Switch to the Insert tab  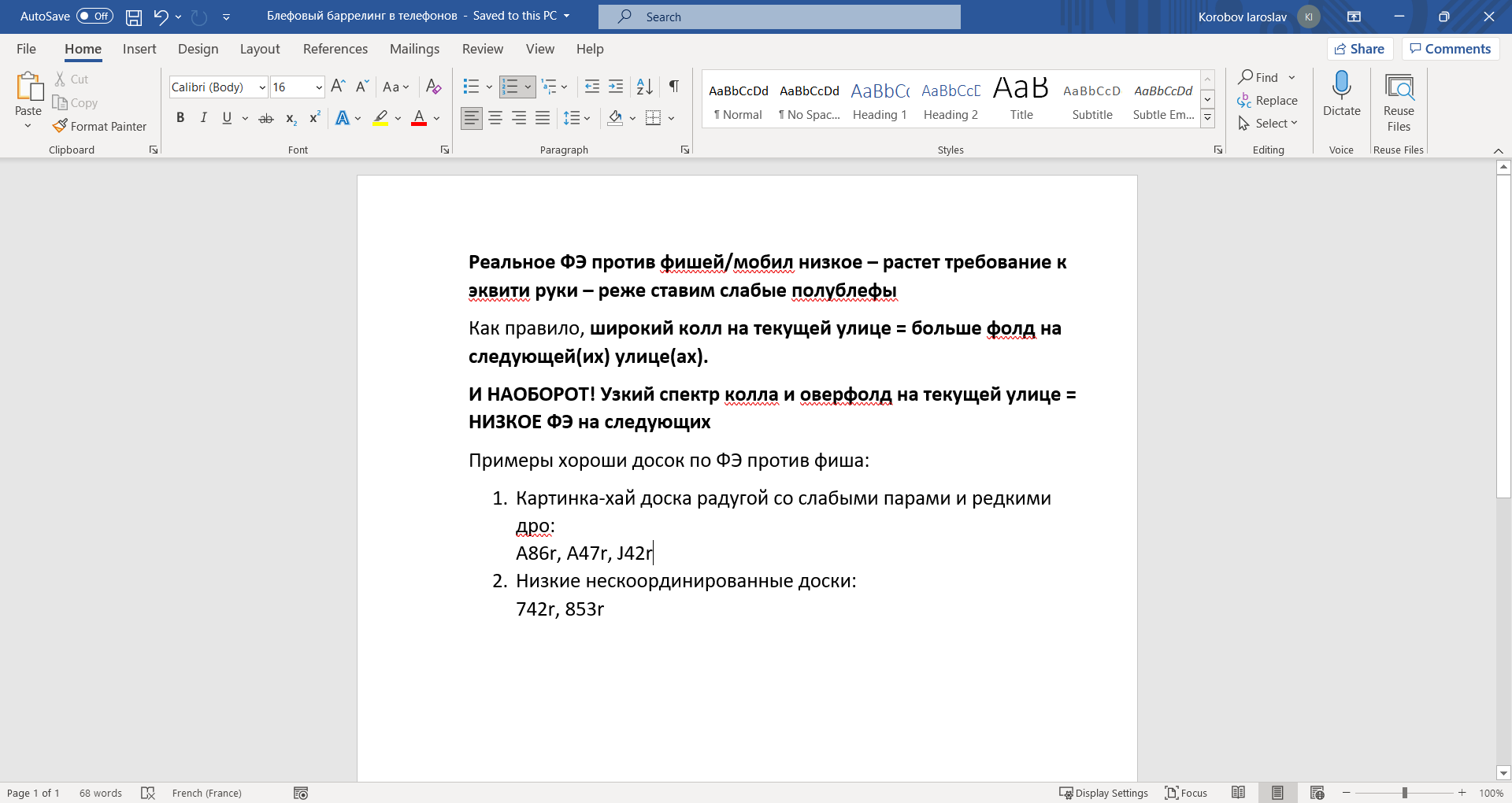click(x=139, y=49)
